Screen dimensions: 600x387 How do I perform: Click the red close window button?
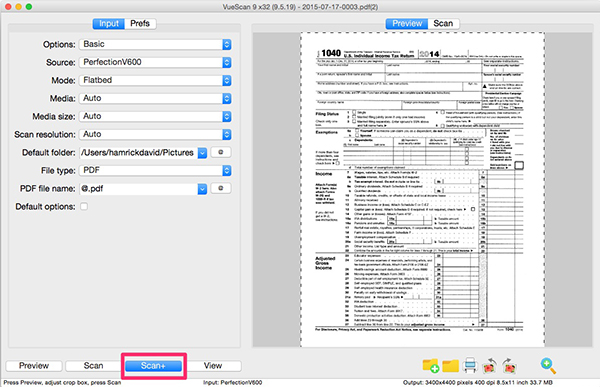tap(8, 7)
